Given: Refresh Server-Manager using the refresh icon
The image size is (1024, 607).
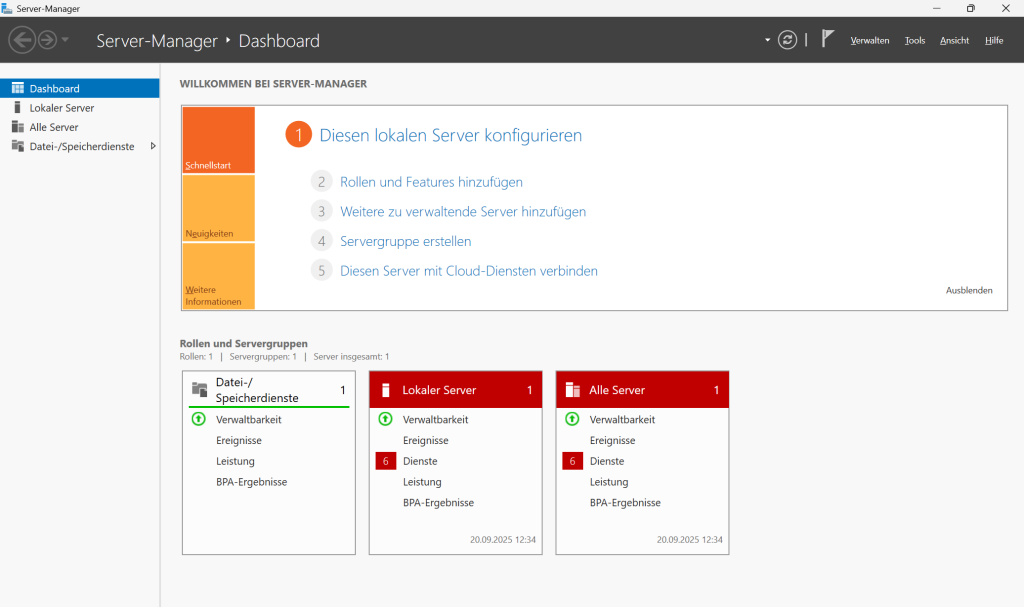Looking at the screenshot, I should (x=787, y=39).
